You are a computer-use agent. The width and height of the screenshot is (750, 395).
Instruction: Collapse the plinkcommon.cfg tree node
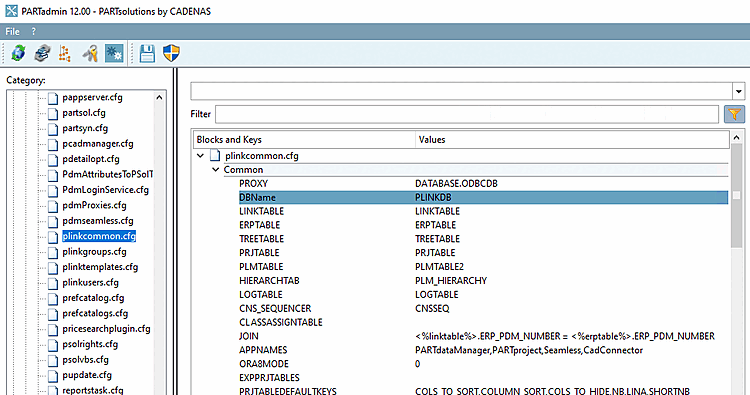(200, 155)
